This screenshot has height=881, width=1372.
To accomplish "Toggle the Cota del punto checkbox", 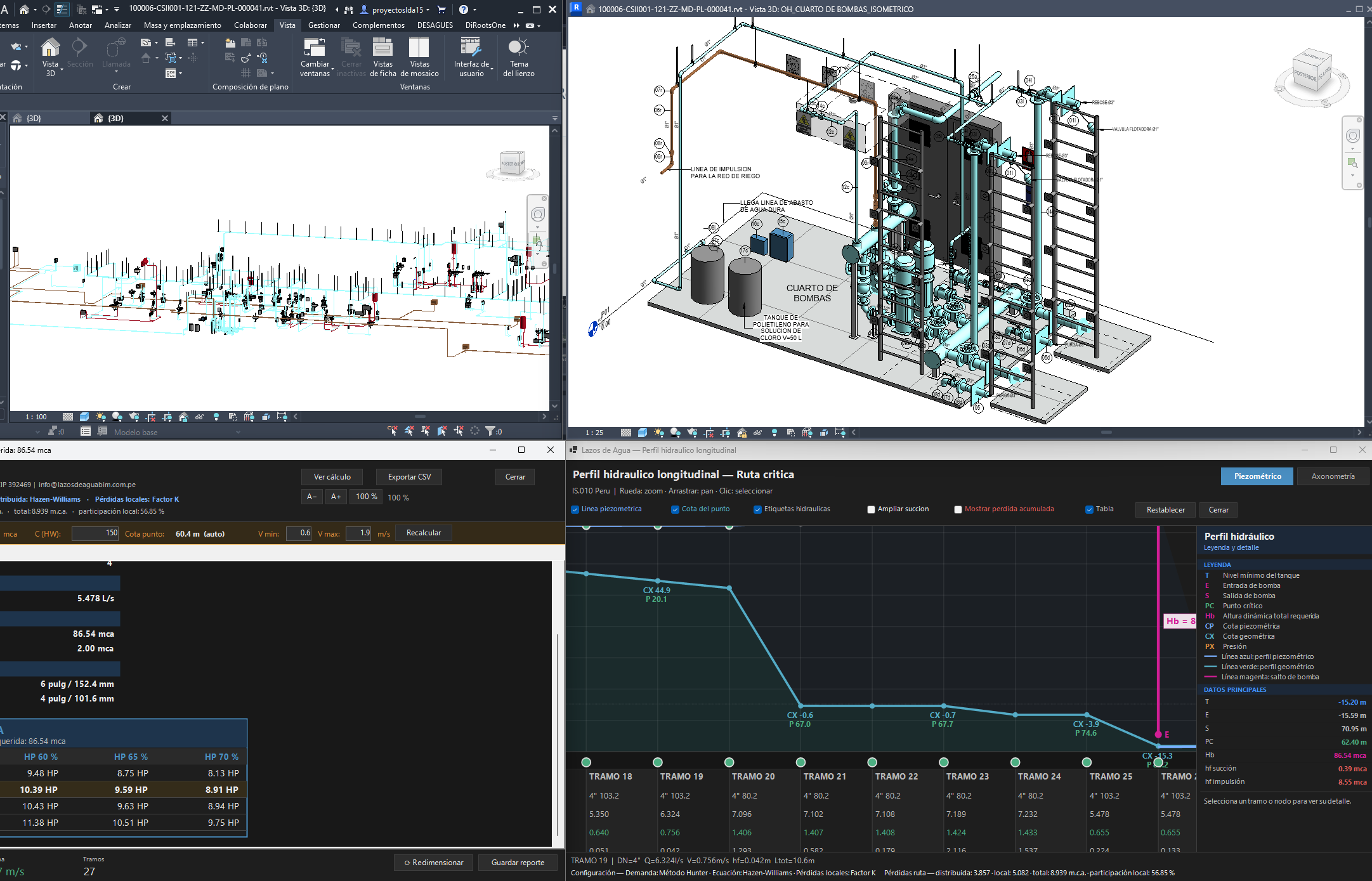I will [675, 509].
